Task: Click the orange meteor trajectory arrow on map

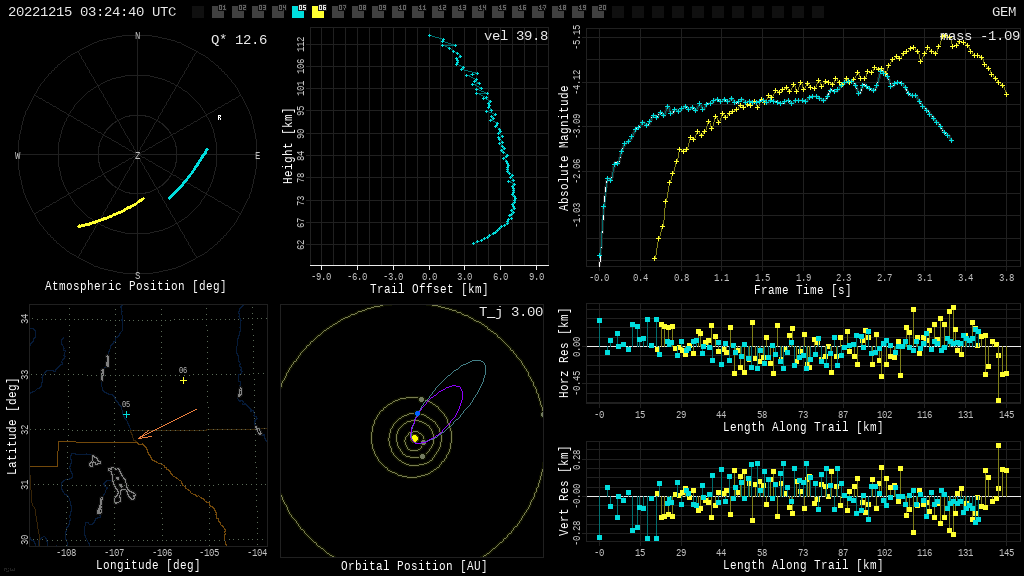Action: pos(168,423)
